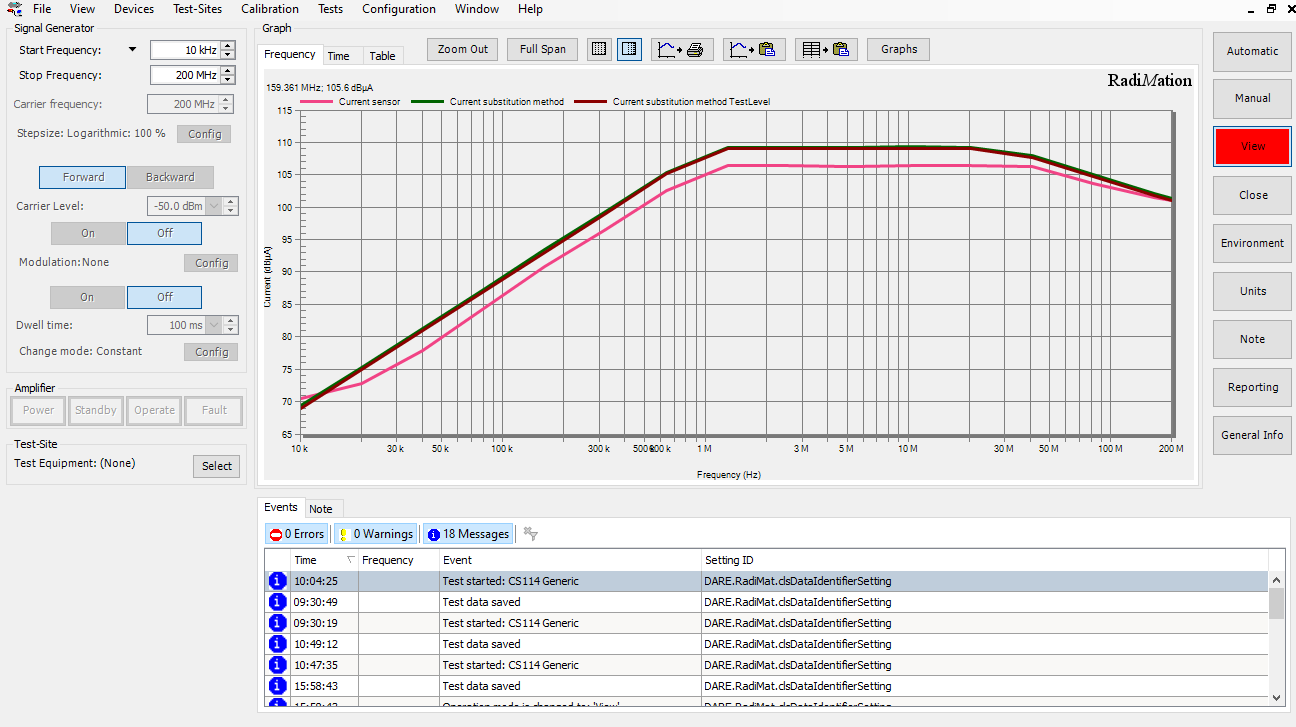Toggle the 18 Messages filter
This screenshot has width=1296, height=727.
pos(468,534)
